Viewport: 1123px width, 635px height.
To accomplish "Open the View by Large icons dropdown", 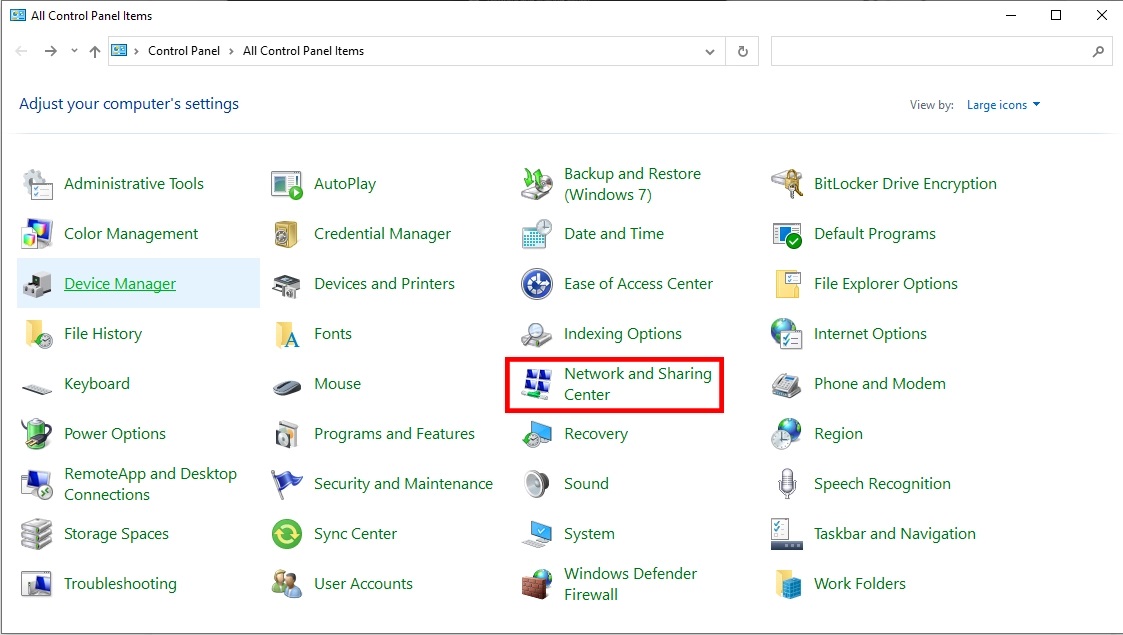I will (1003, 105).
